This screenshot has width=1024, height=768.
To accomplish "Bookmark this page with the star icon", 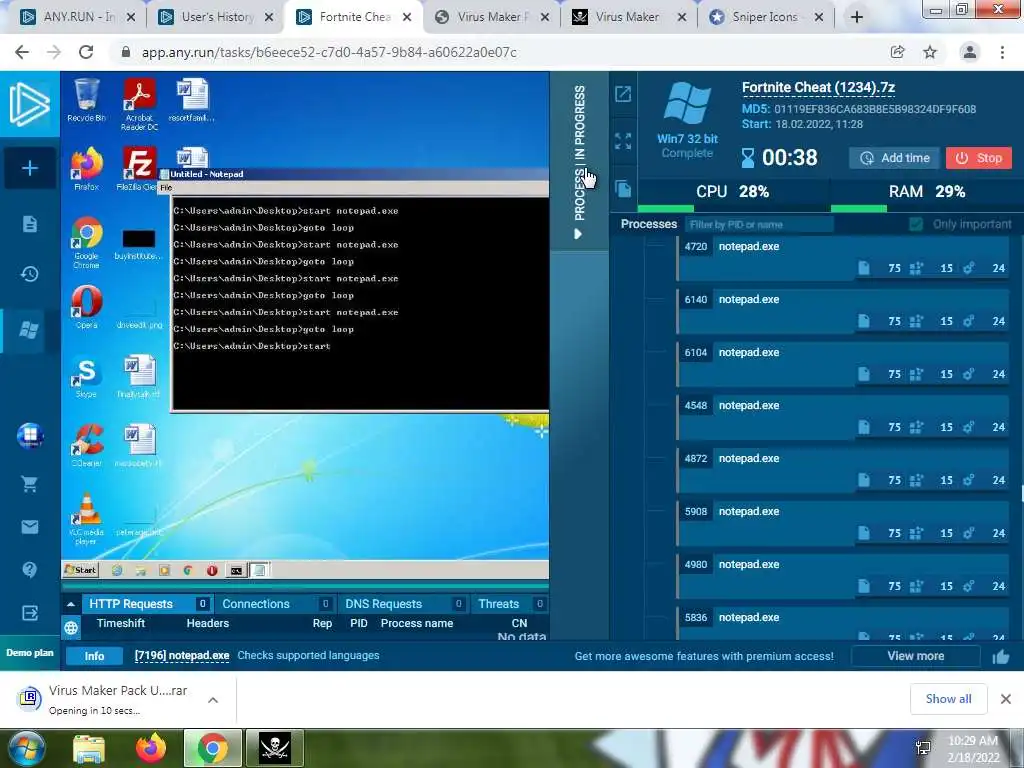I will 930,52.
